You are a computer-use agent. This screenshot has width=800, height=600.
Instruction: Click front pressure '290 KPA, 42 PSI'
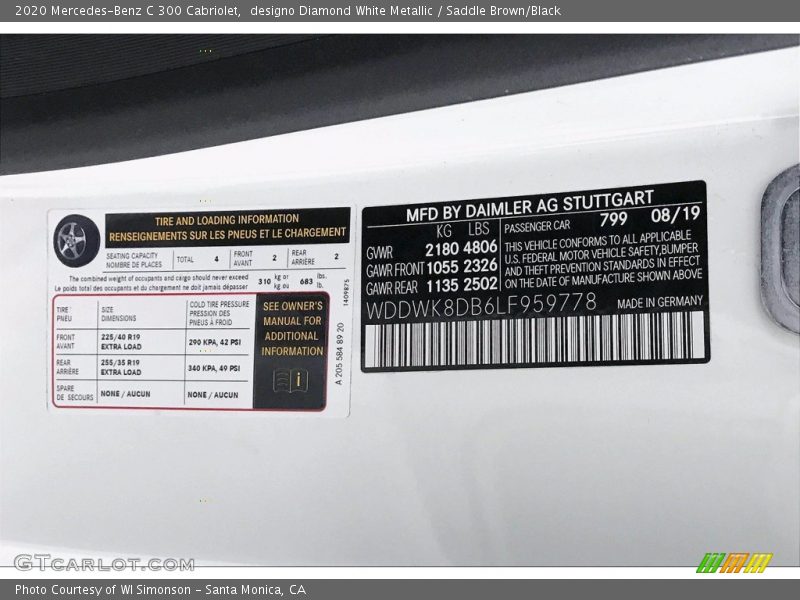click(x=214, y=342)
